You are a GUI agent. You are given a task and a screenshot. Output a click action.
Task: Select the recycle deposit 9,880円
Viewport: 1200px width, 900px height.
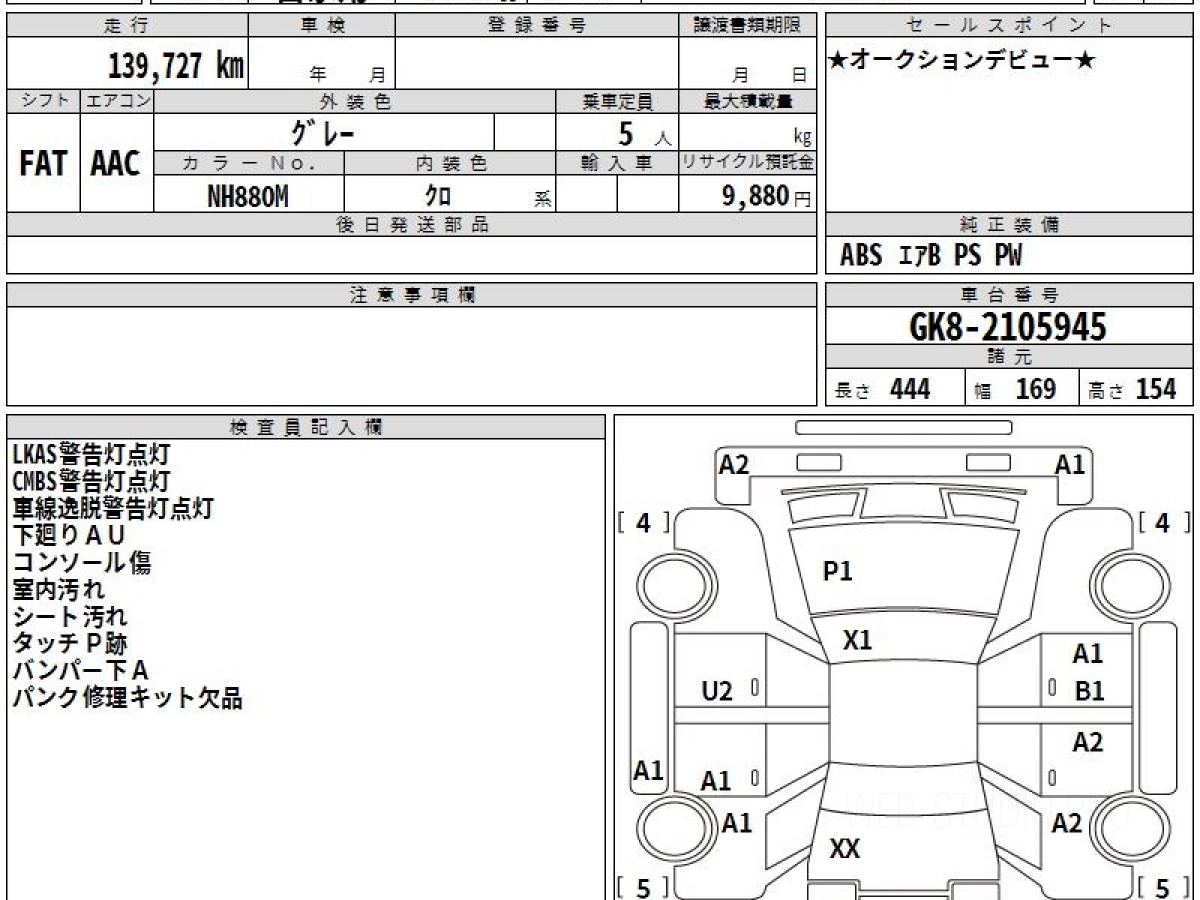click(x=767, y=196)
